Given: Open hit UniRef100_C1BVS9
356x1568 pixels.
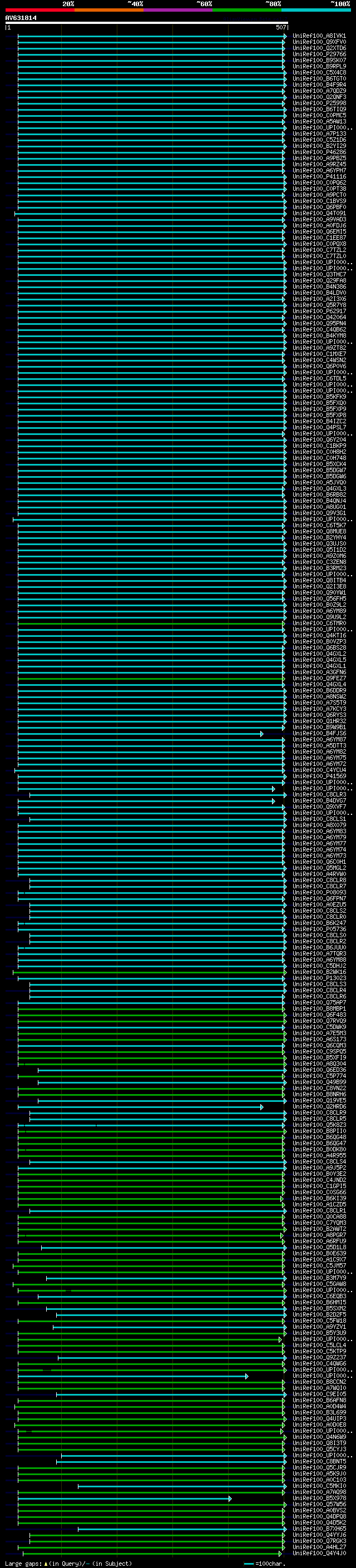Looking at the screenshot, I should tap(319, 201).
